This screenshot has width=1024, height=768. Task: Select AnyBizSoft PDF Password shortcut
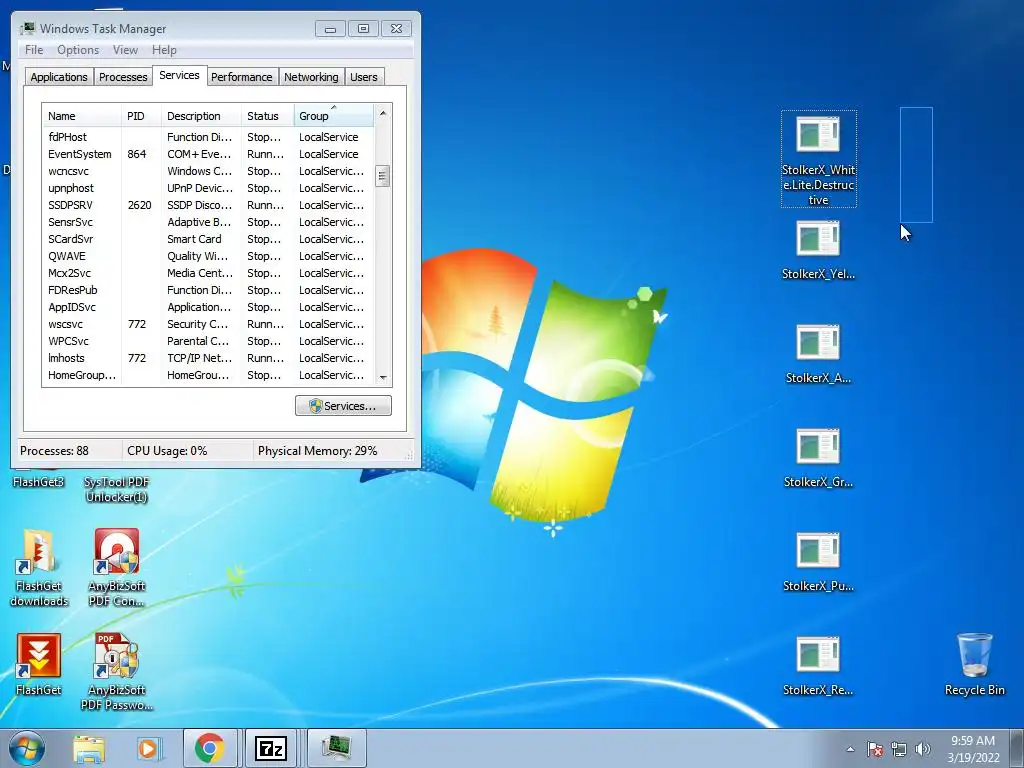(117, 671)
